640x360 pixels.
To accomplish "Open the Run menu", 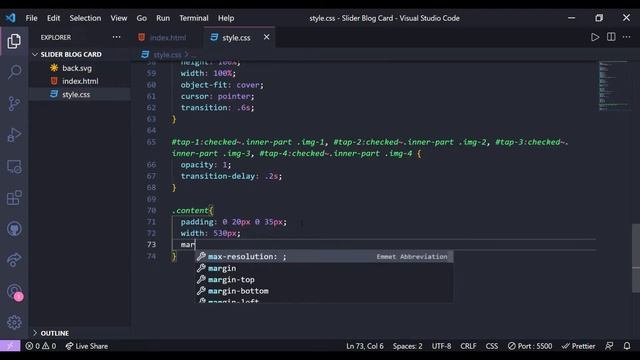I will click(162, 18).
